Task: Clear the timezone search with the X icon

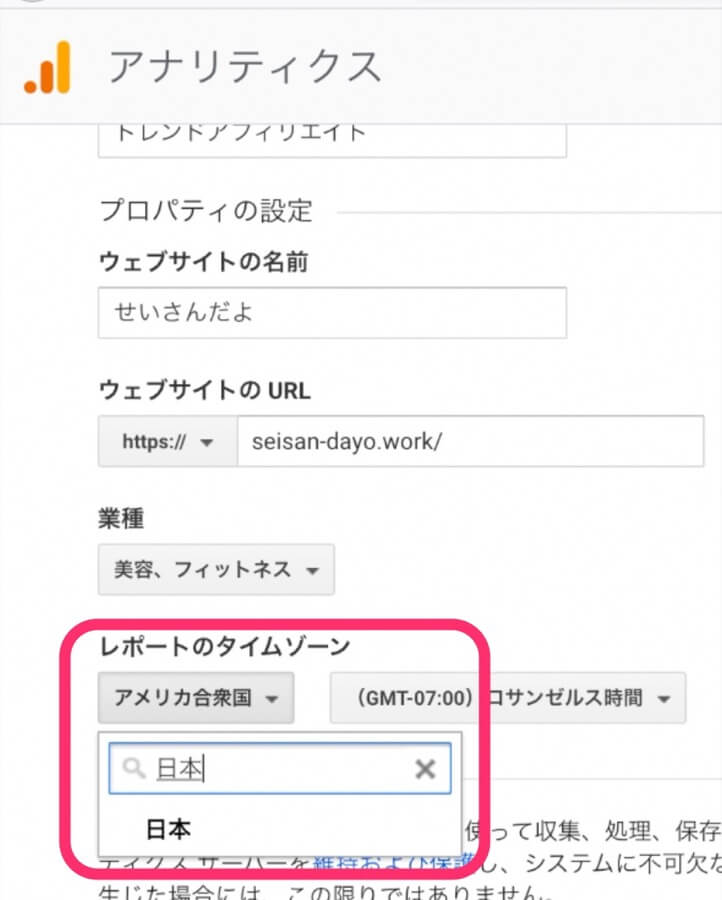Action: pyautogui.click(x=425, y=768)
